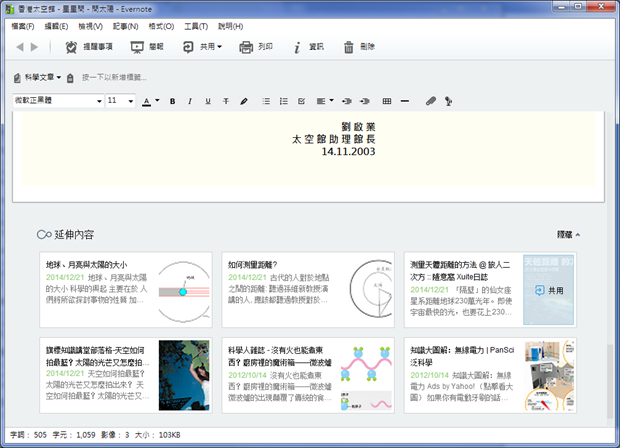Screen dimensions: 620x448
Task: Open the 說明(H) menu
Action: click(231, 26)
